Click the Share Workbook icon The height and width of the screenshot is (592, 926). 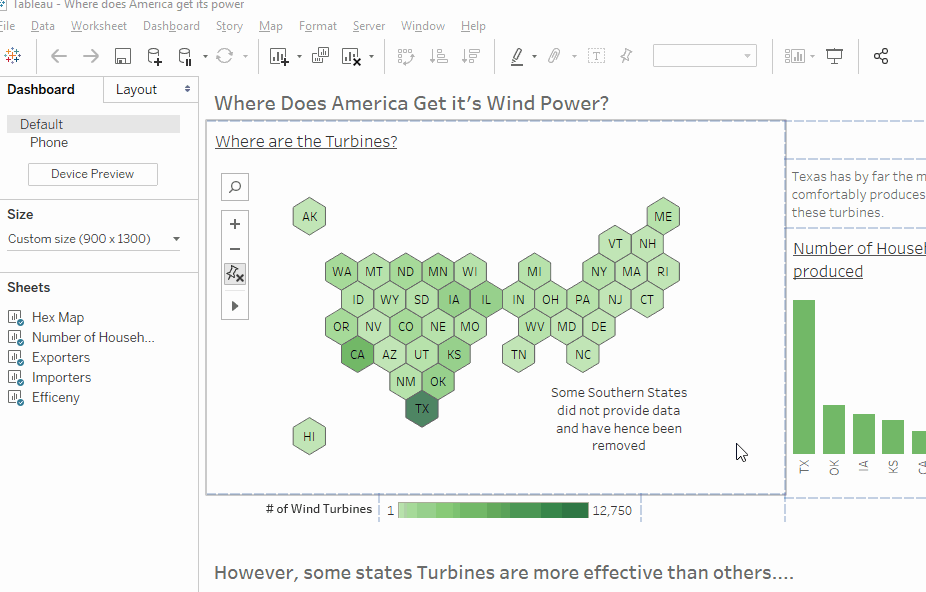881,56
